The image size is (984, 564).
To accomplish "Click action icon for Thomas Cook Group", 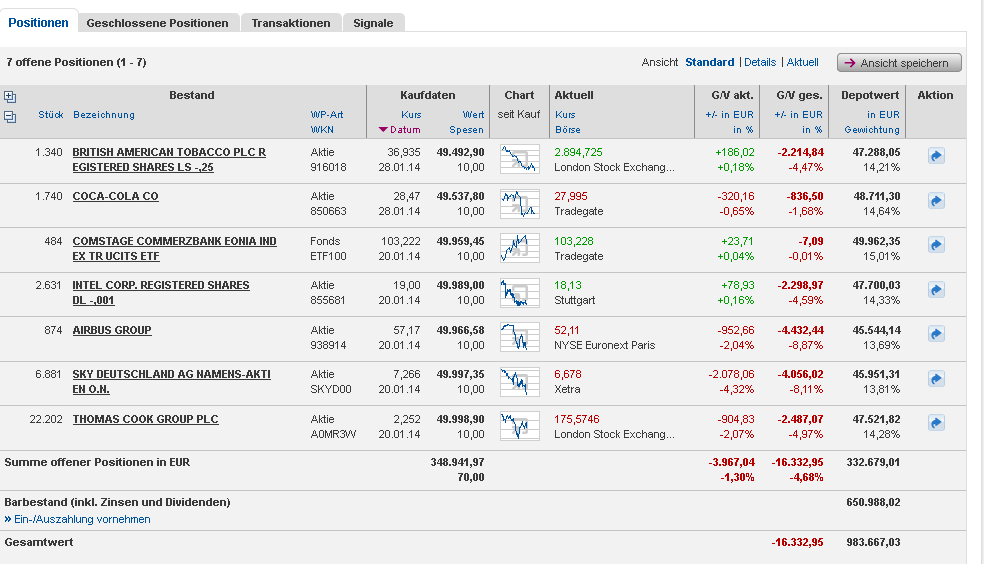I will [x=936, y=423].
